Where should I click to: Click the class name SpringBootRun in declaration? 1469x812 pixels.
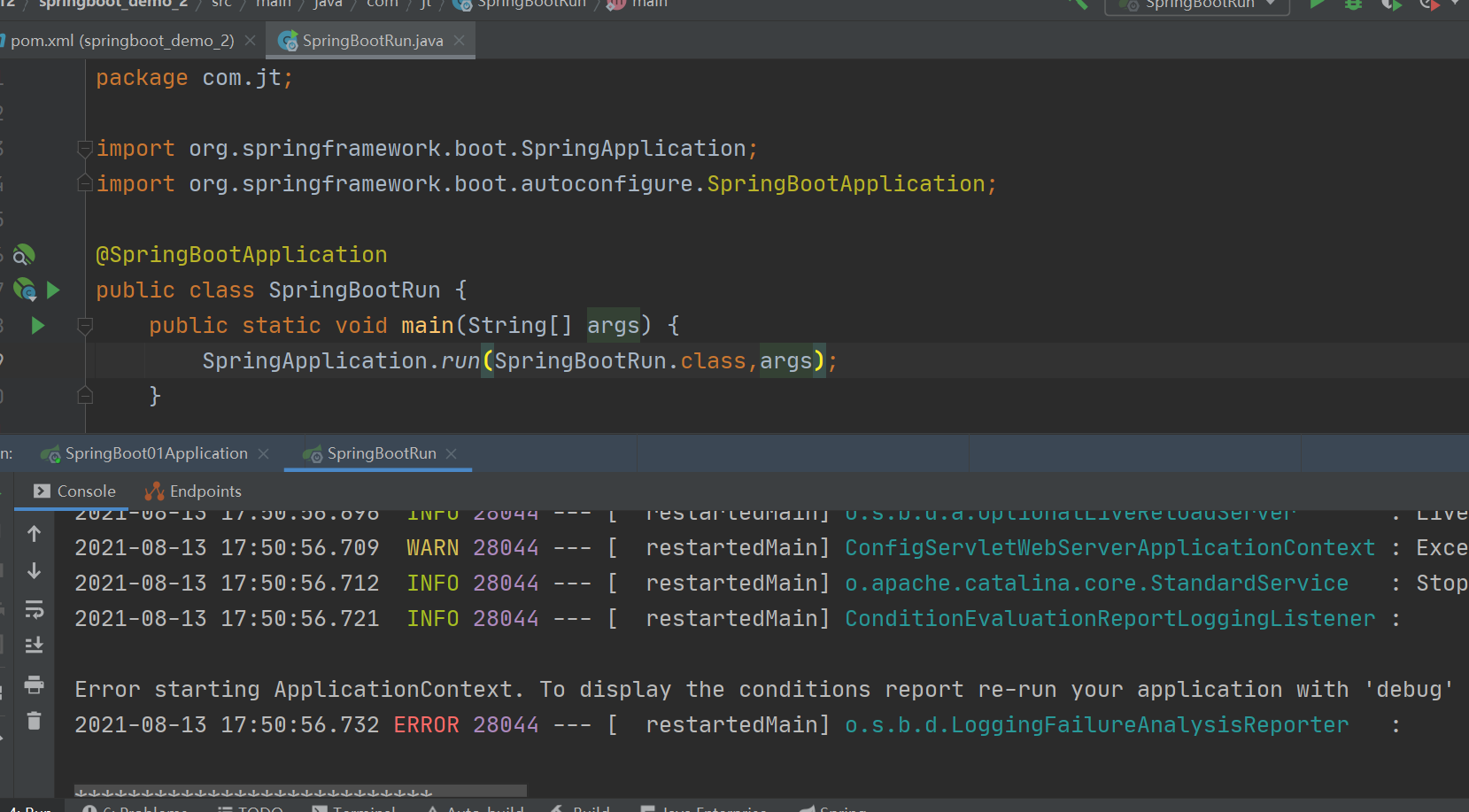coord(354,290)
